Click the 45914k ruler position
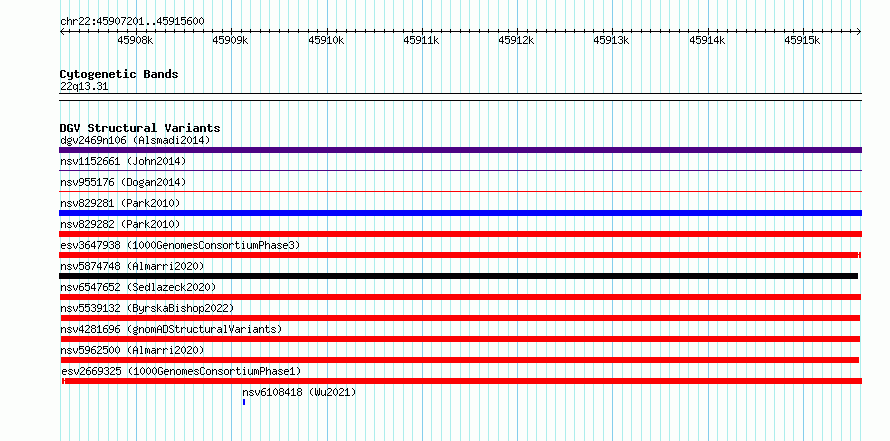This screenshot has width=890, height=441. pyautogui.click(x=707, y=40)
